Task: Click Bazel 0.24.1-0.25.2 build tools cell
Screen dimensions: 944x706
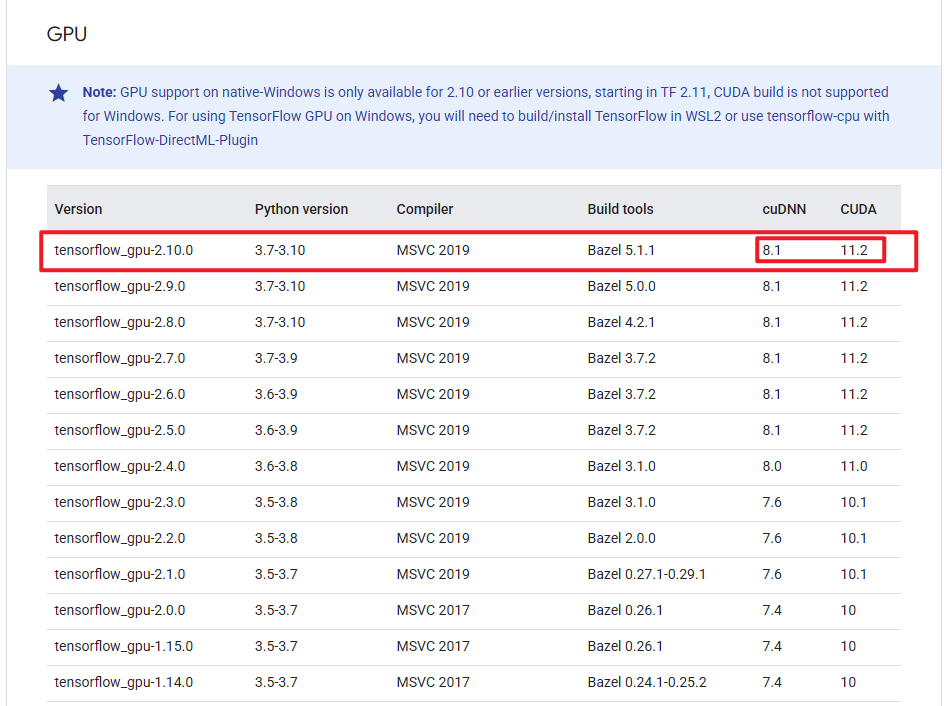Action: point(647,683)
